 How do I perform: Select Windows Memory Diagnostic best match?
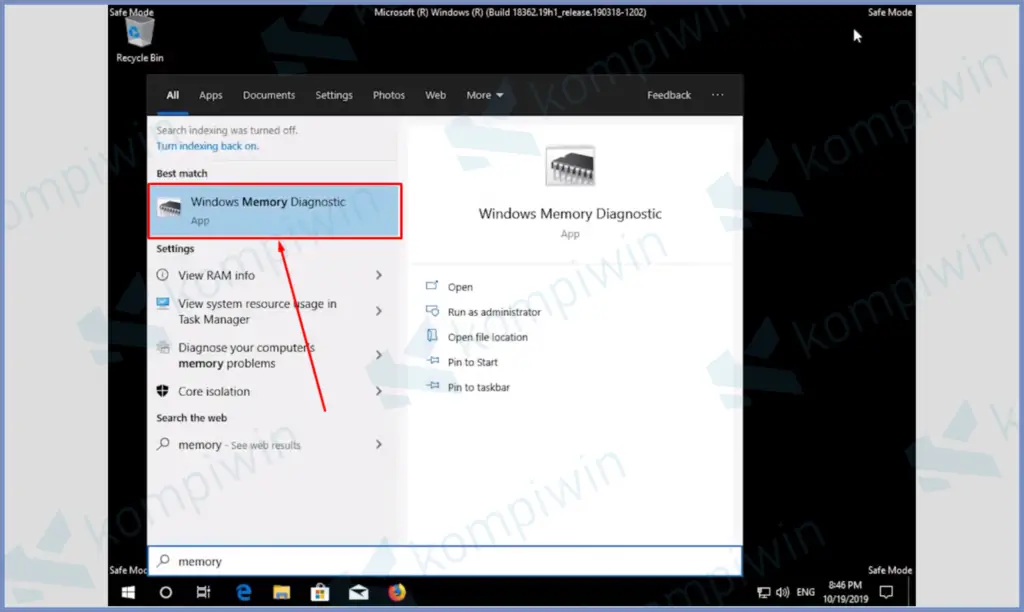(275, 211)
